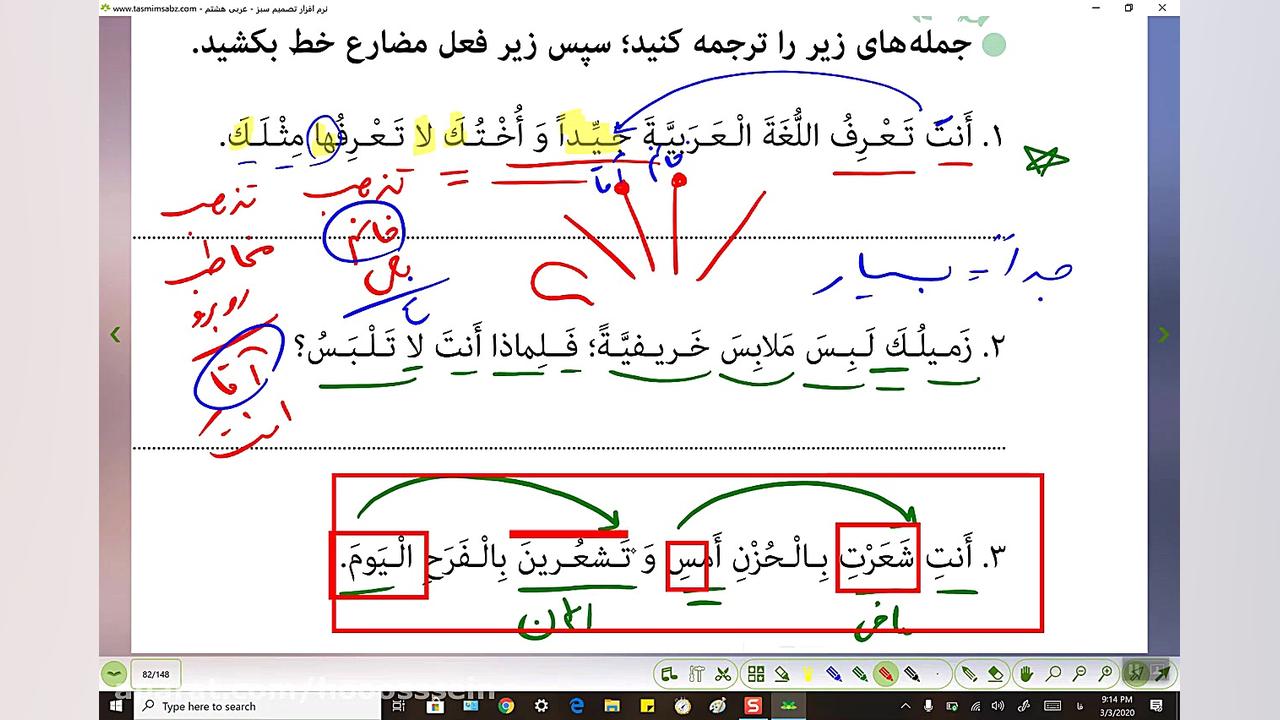
Task: Click the right page-navigation chevron
Action: tap(1163, 335)
